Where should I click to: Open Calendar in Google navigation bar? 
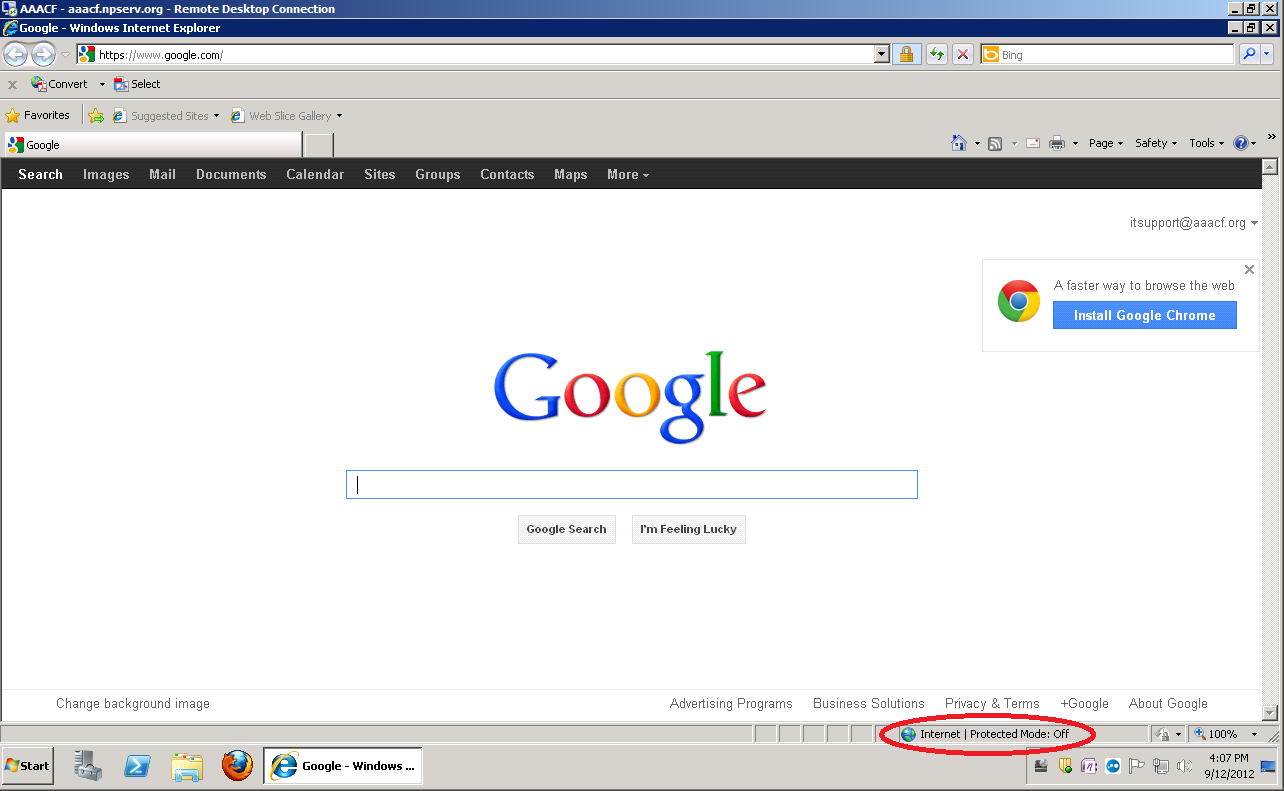315,174
